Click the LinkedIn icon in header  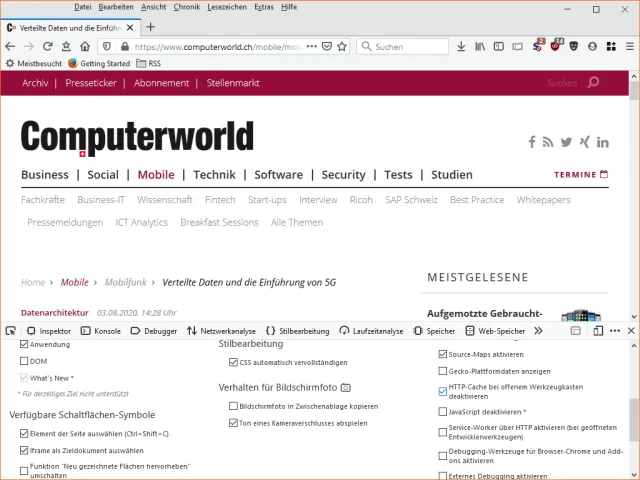tap(603, 142)
